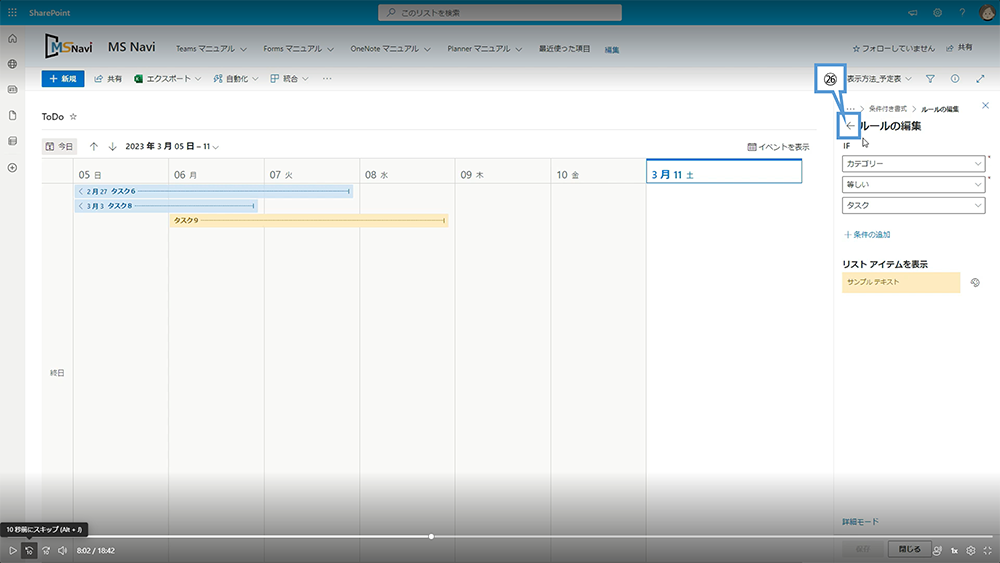The image size is (1000, 563).
Task: Add a condition with 条件の追加
Action: (867, 235)
